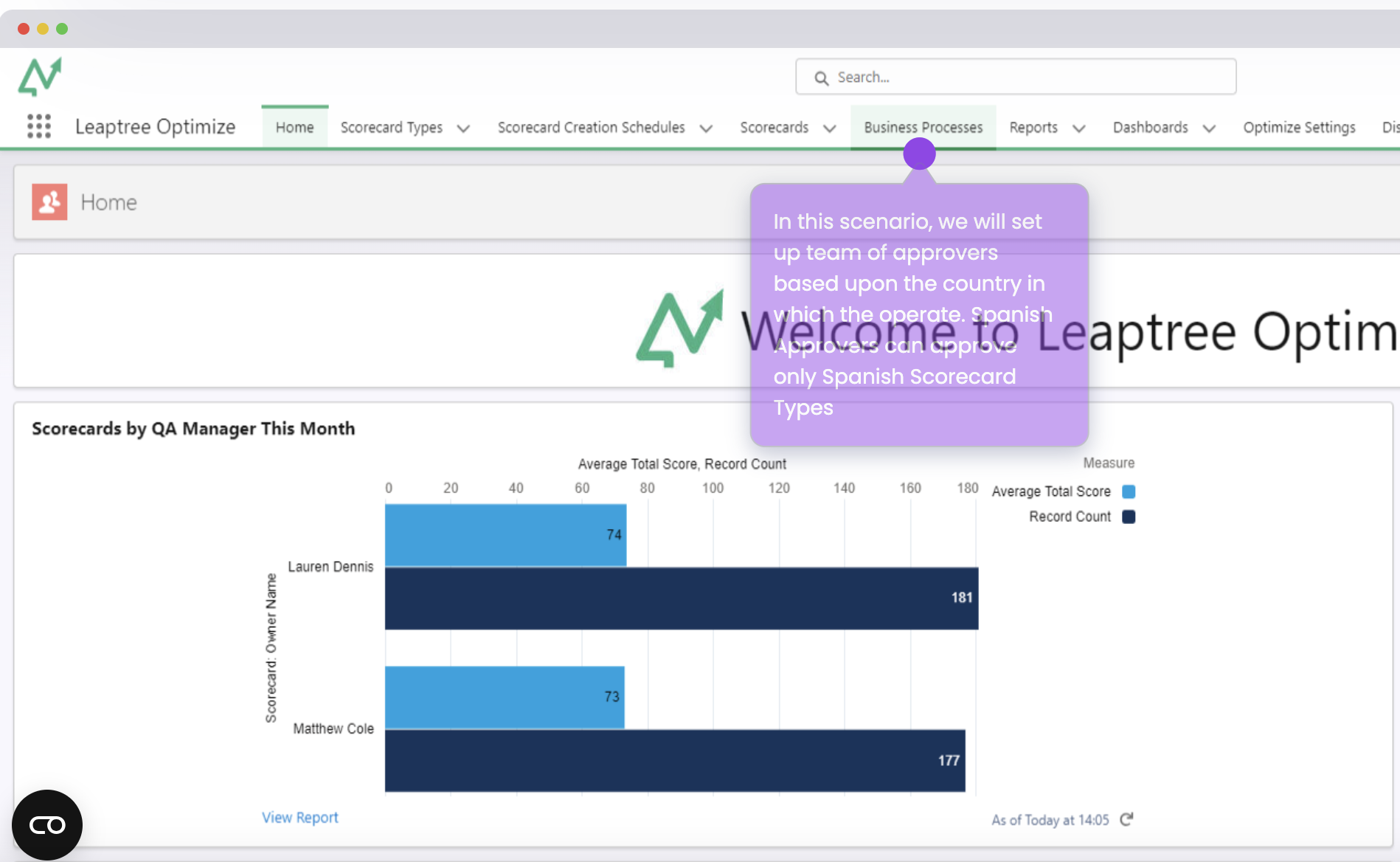Viewport: 1400px width, 862px height.
Task: Click the Home page contact icon
Action: (49, 201)
